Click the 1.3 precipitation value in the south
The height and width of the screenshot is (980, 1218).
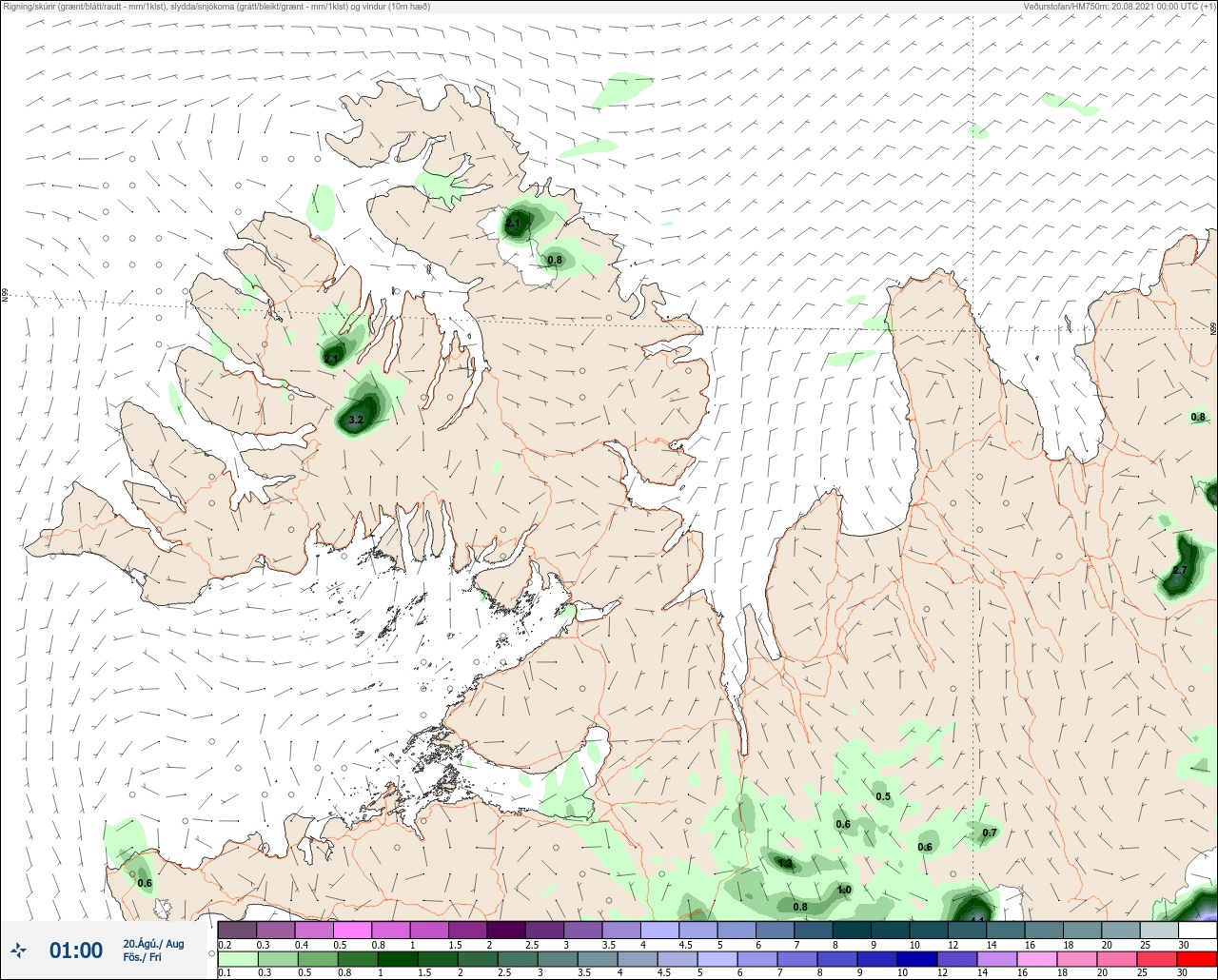(x=786, y=864)
